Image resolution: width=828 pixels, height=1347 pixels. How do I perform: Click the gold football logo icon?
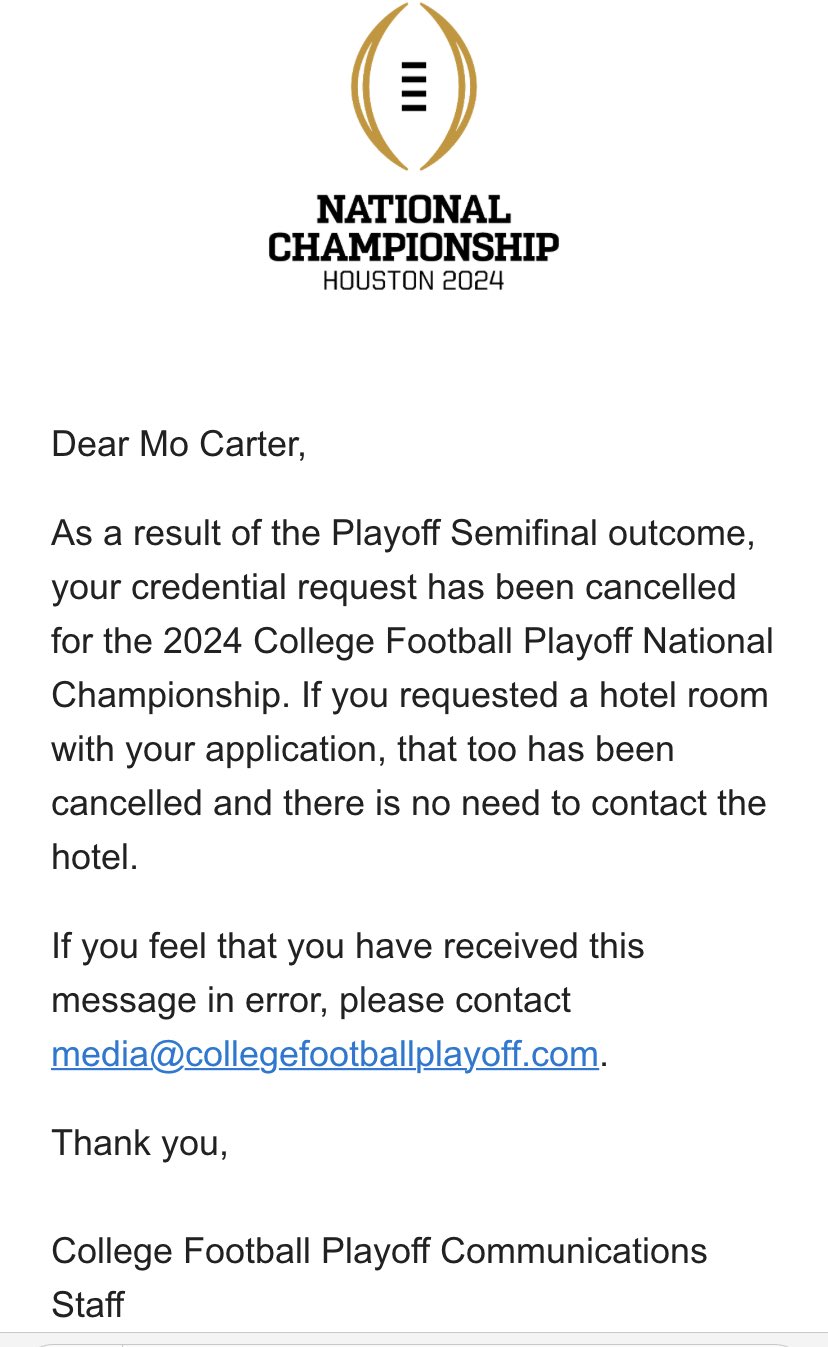[x=413, y=84]
